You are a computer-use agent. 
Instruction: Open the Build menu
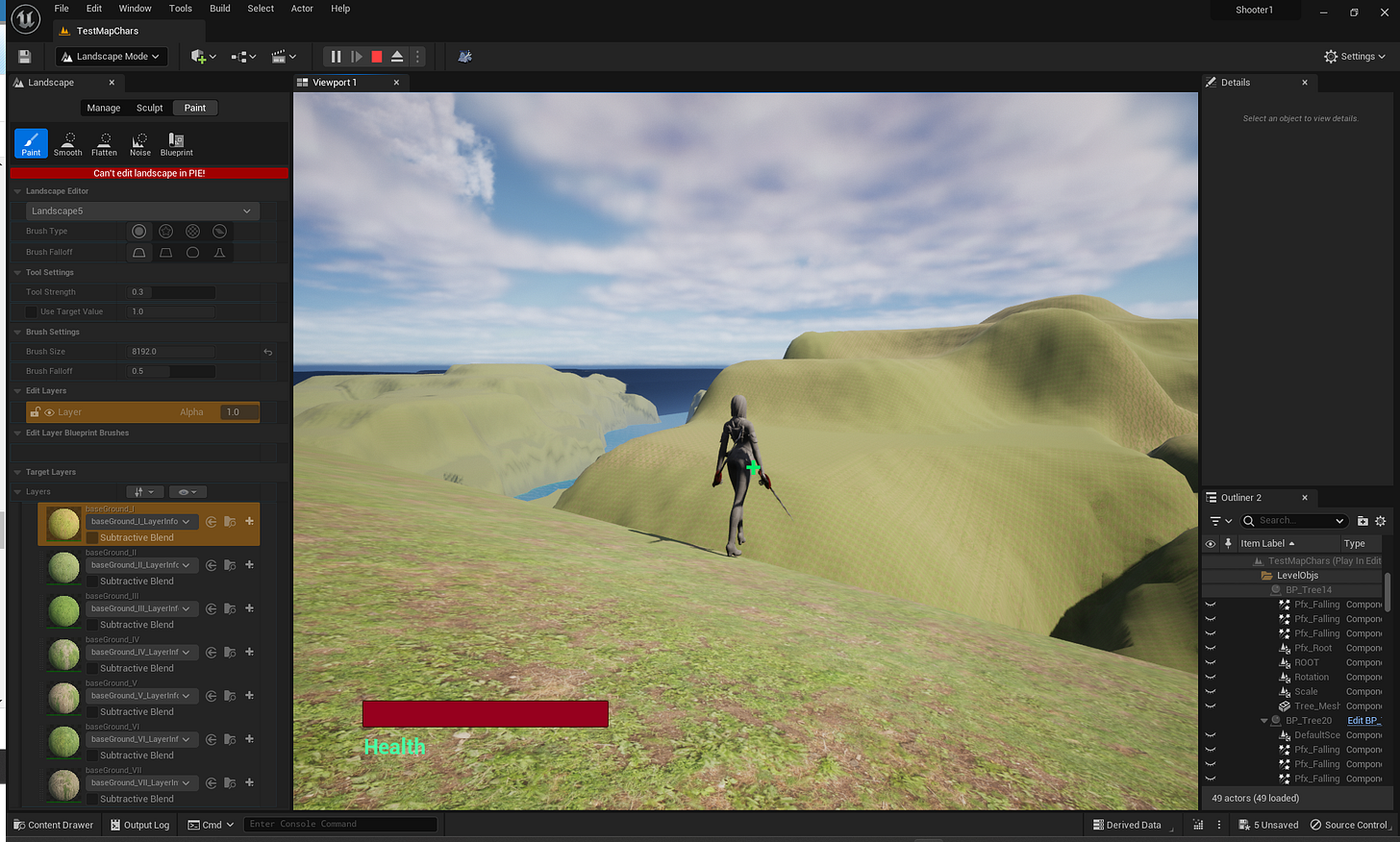coord(219,9)
